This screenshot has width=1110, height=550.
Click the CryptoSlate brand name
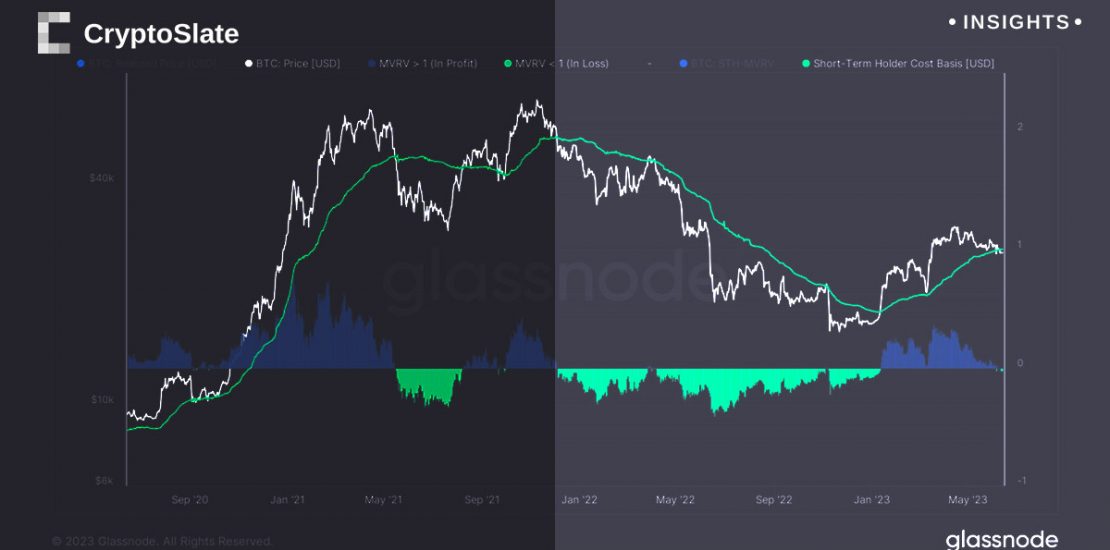pyautogui.click(x=161, y=34)
